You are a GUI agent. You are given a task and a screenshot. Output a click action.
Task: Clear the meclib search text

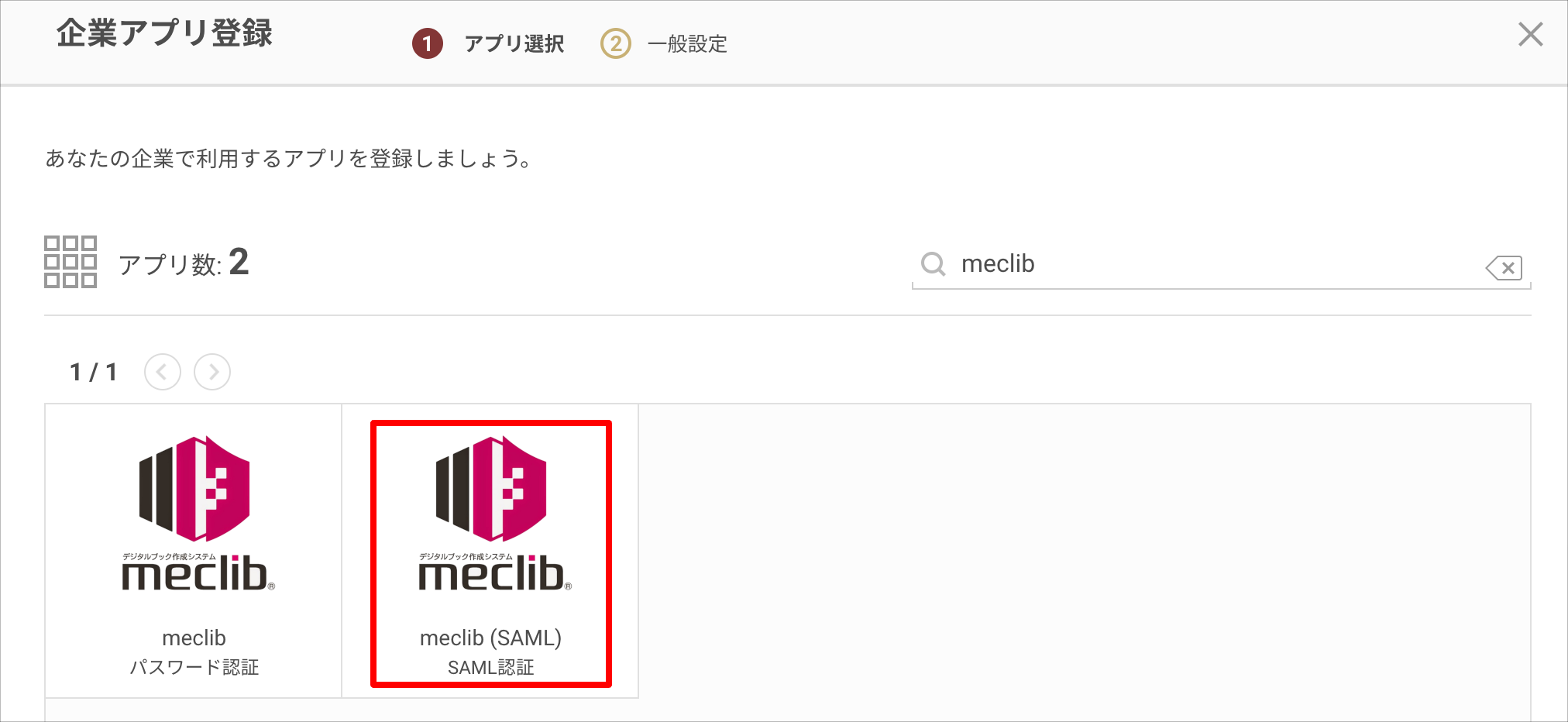click(1504, 268)
